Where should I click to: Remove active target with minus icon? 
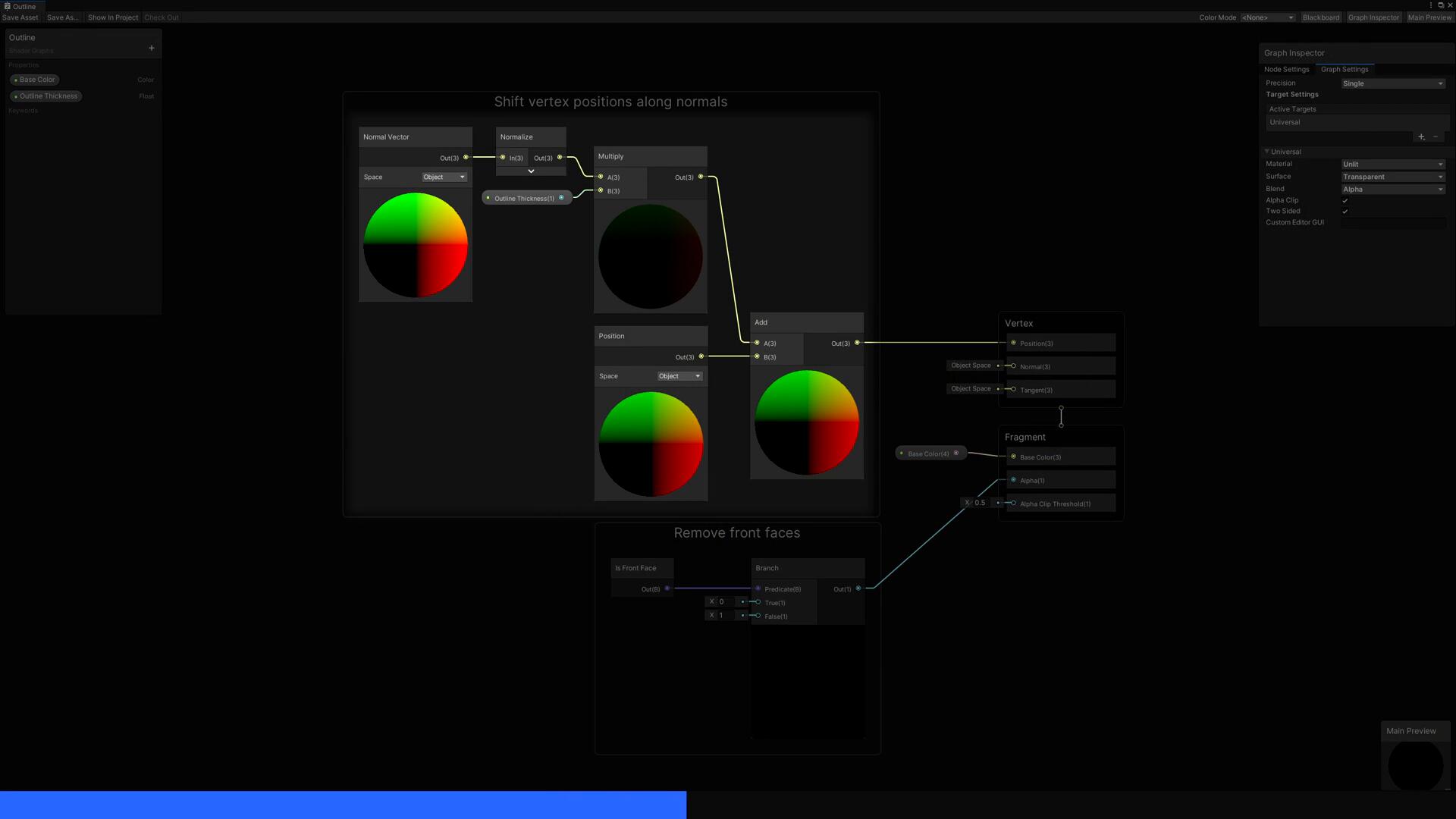[1436, 137]
